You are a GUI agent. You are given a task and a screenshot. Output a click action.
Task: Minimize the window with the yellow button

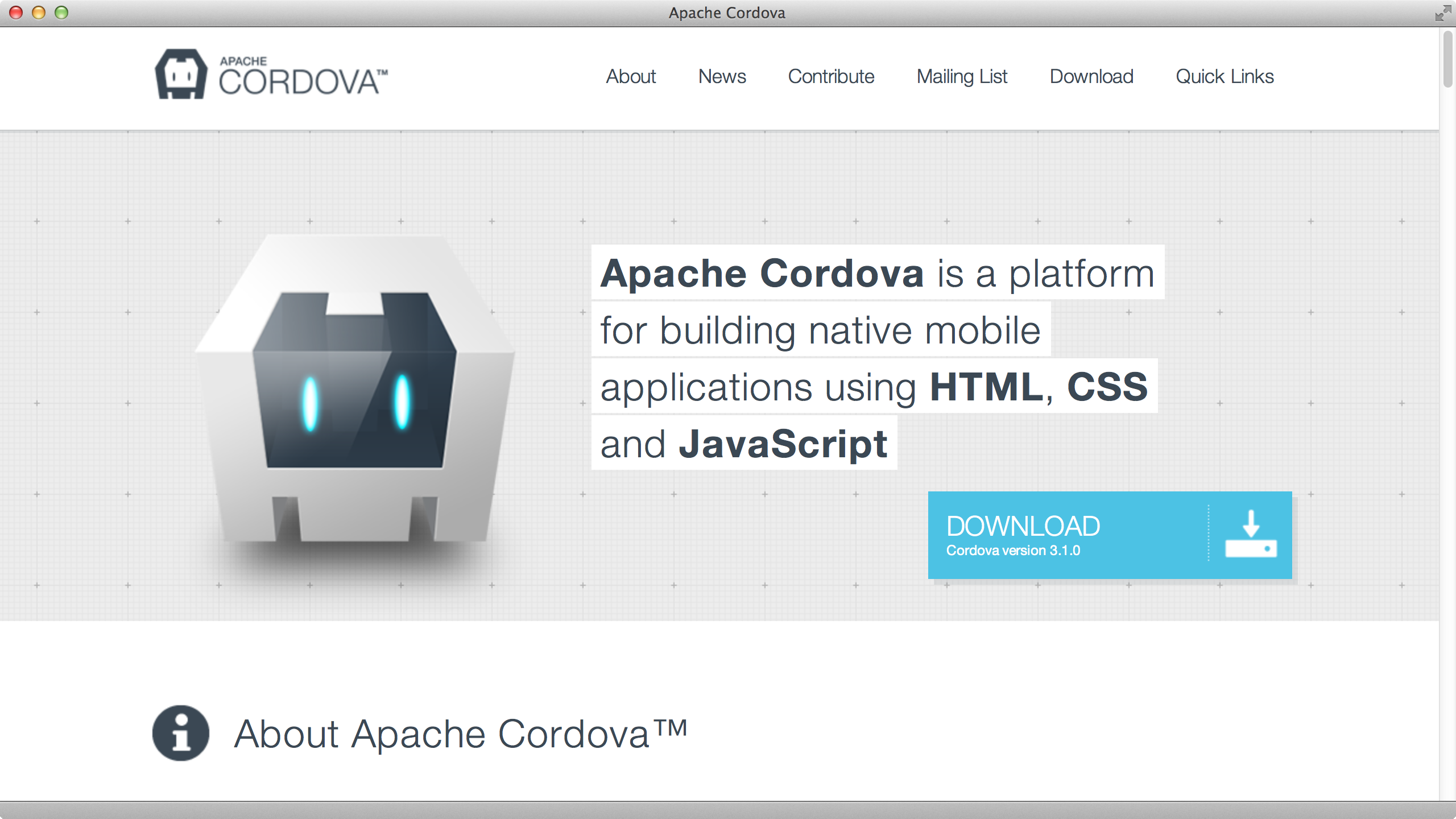coord(39,13)
